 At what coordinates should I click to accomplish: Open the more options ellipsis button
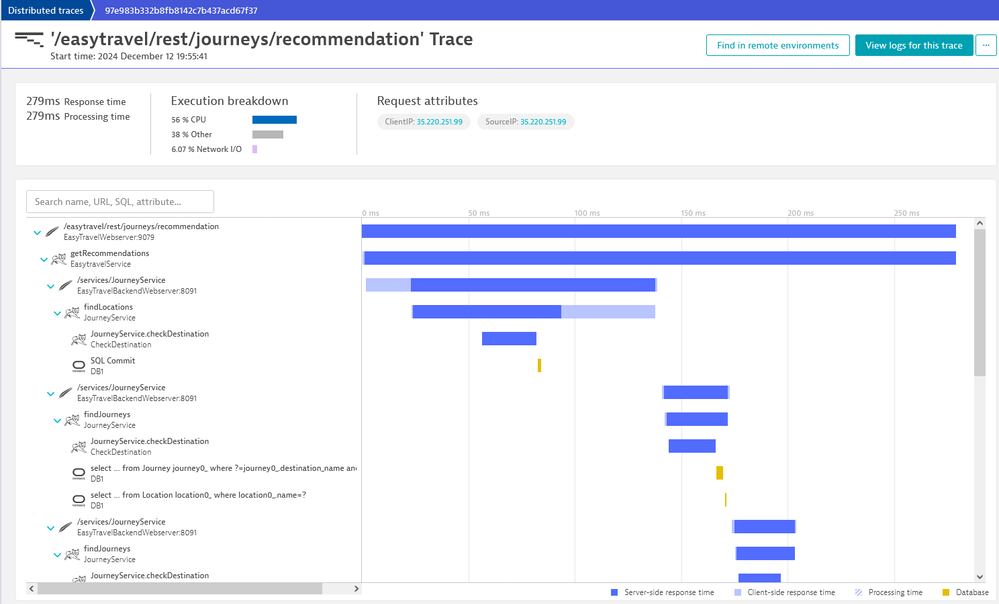[x=986, y=45]
